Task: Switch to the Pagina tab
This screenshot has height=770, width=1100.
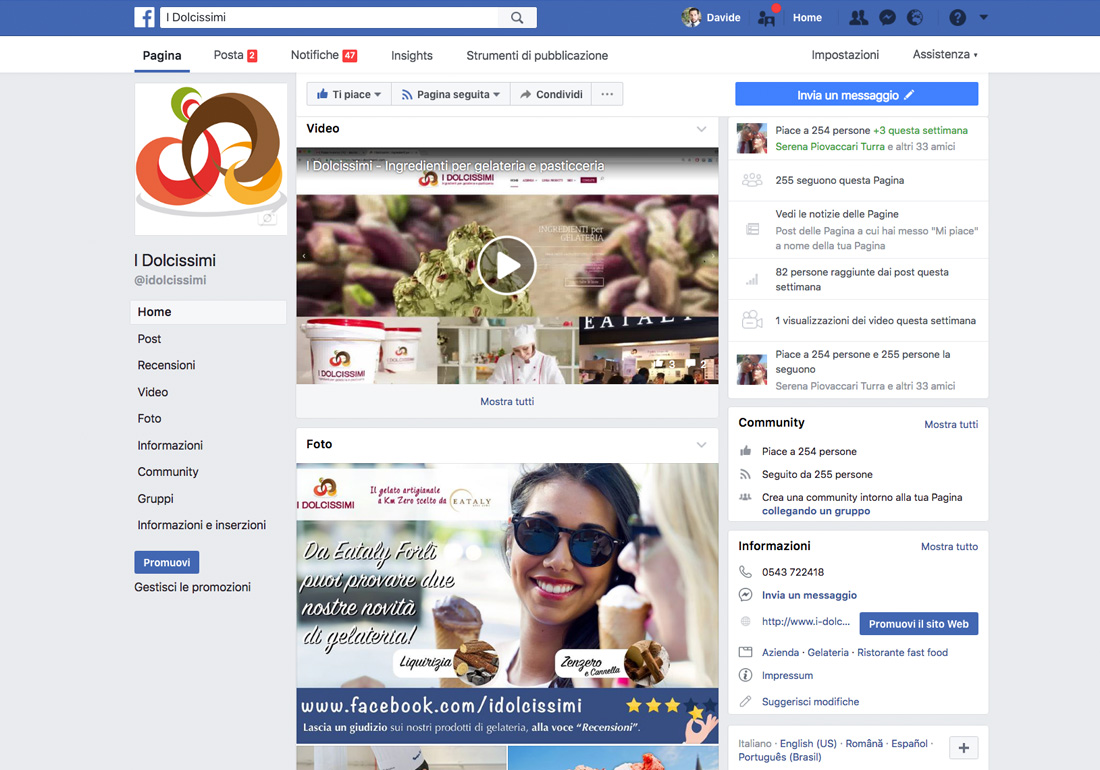Action: click(x=162, y=55)
